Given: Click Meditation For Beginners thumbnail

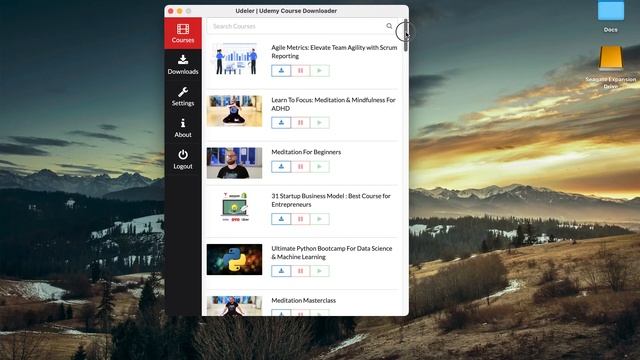Looking at the screenshot, I should [x=234, y=163].
